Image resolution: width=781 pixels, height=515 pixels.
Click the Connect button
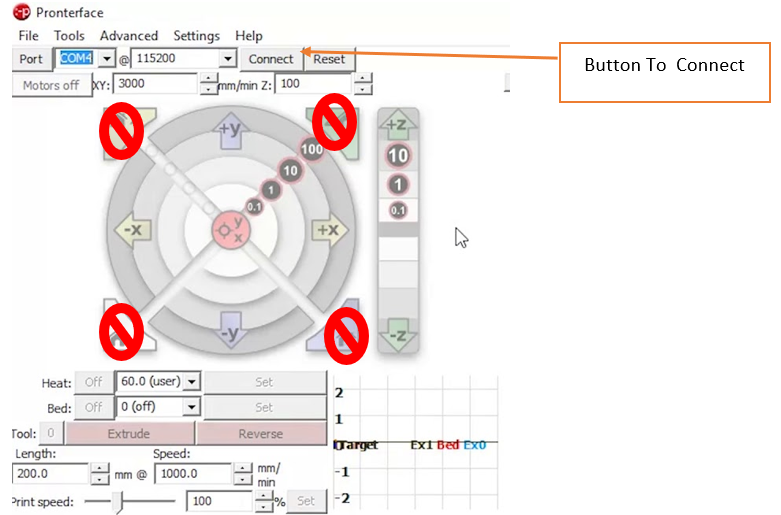[x=271, y=59]
